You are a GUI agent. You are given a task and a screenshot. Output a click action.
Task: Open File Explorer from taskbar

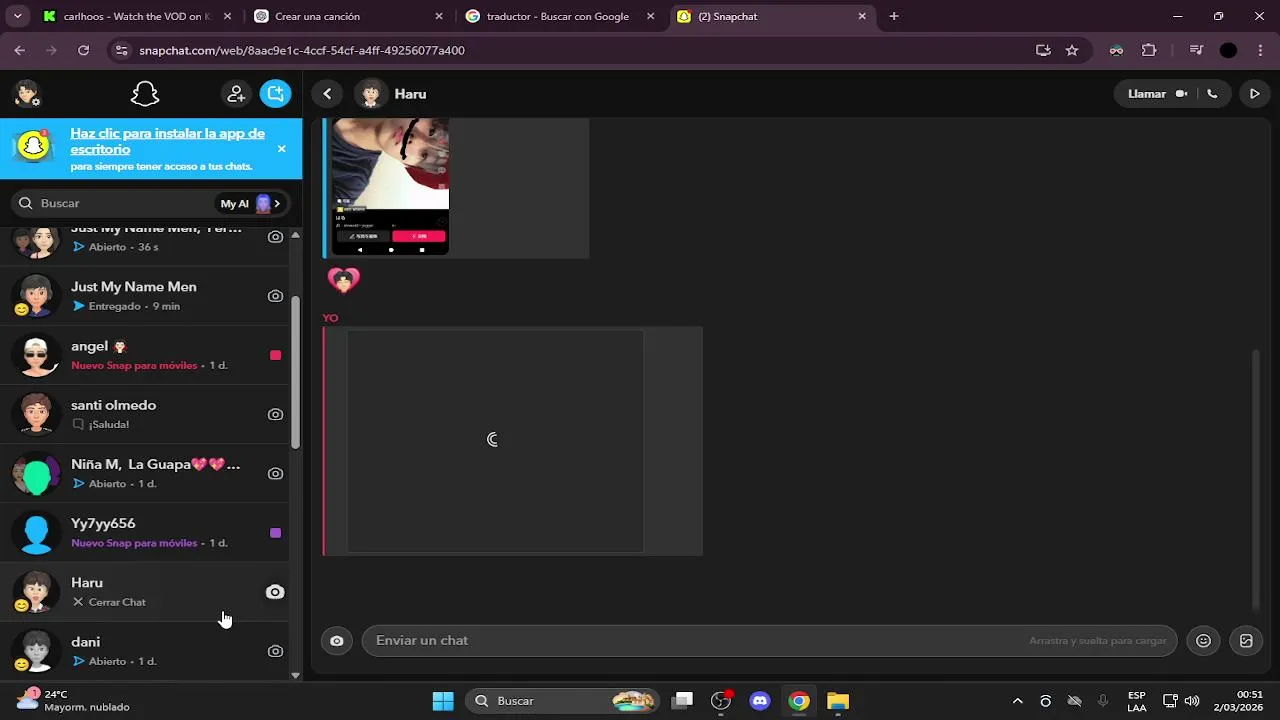838,701
